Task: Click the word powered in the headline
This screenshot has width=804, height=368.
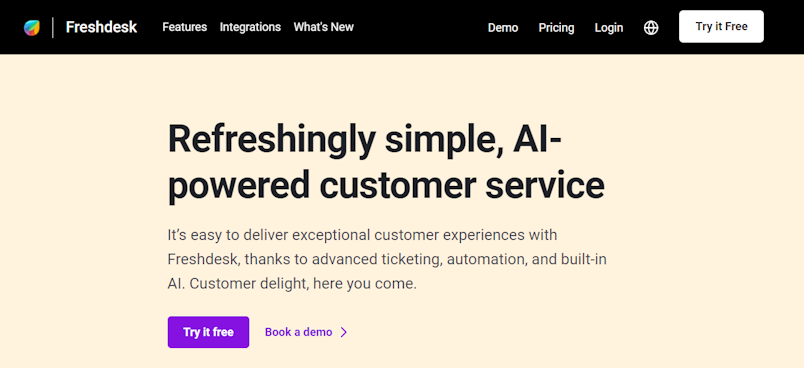Action: pos(239,185)
